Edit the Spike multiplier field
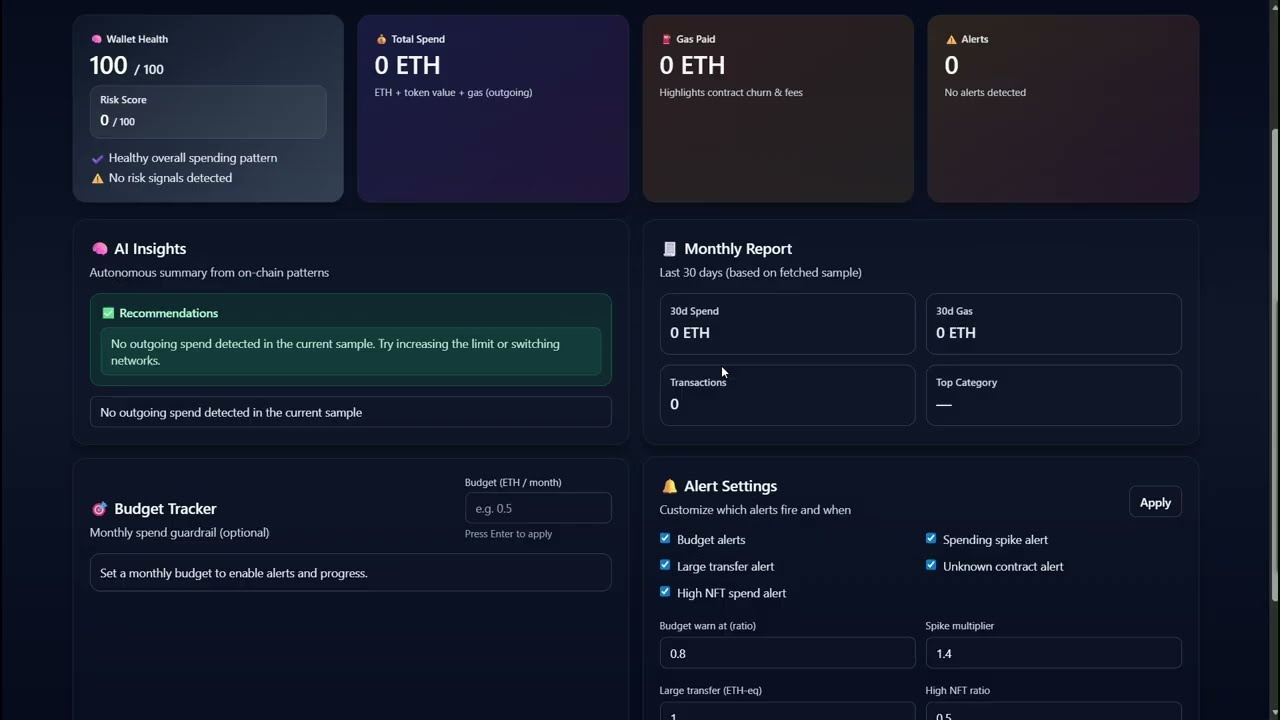 [1053, 653]
